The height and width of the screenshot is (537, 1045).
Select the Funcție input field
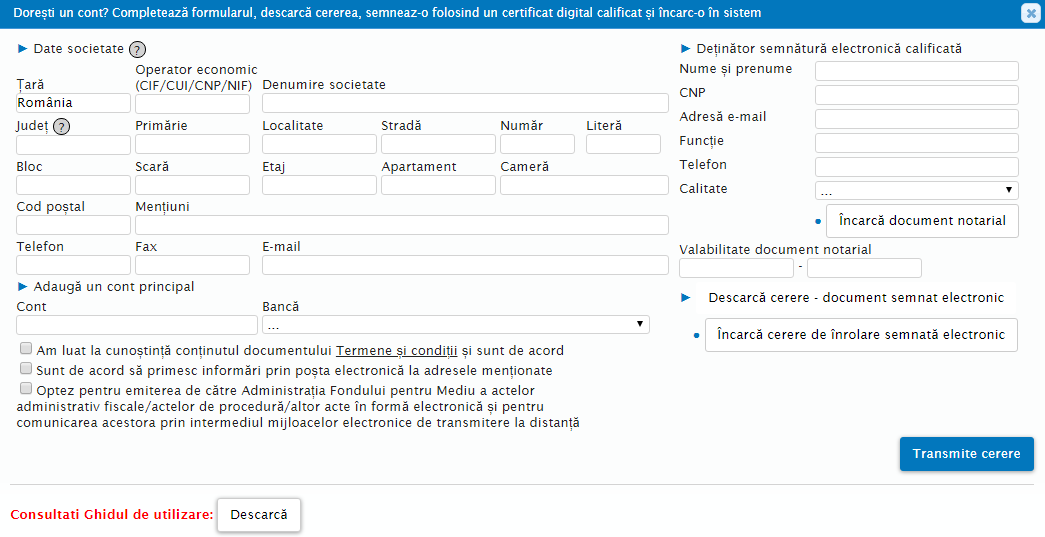pos(916,143)
